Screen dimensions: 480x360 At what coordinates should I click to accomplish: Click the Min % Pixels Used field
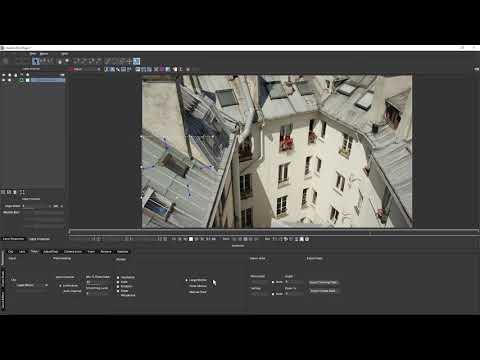point(97,282)
